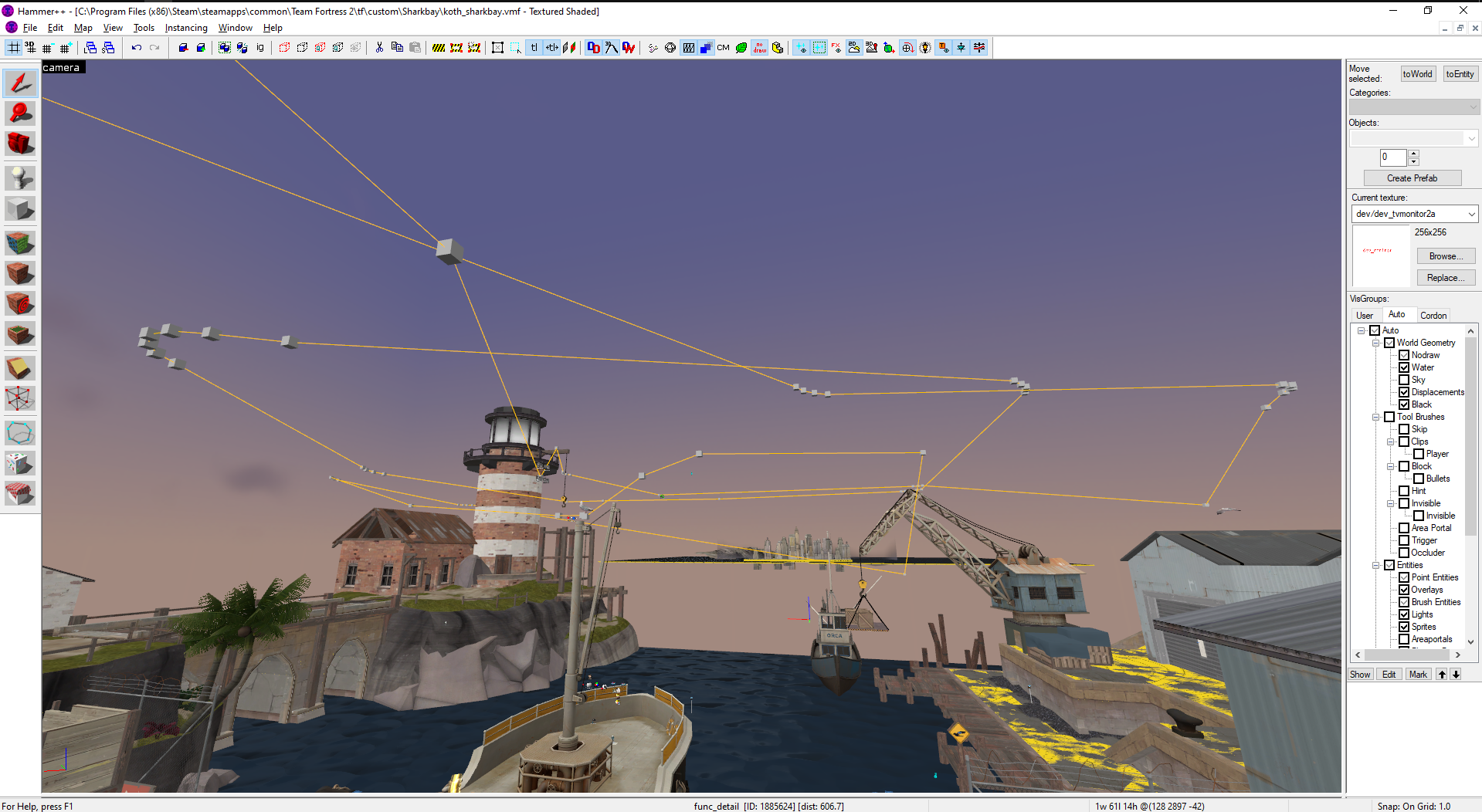Expand the Categories dropdown
Screen dimensions: 1482x812
(1473, 107)
